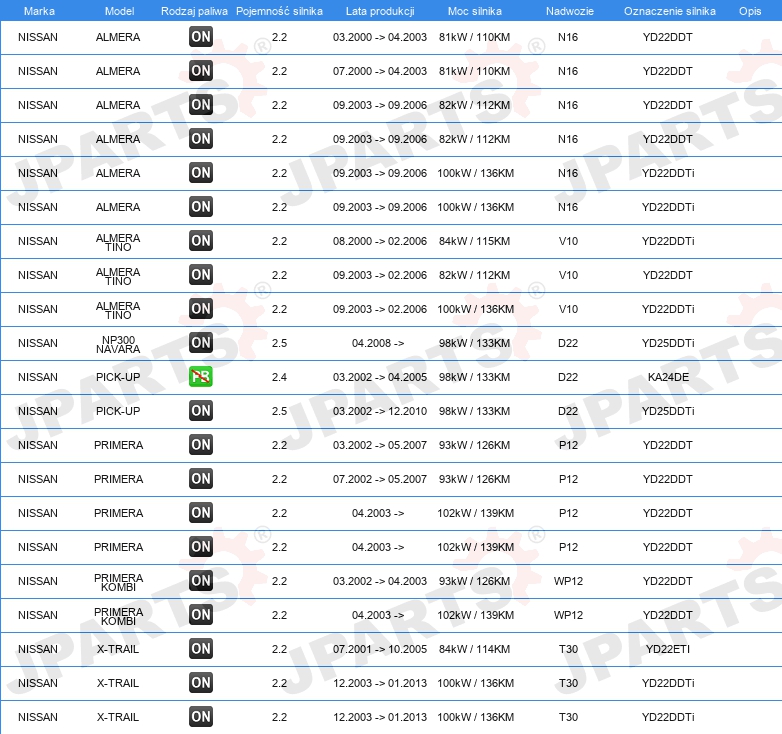Image resolution: width=782 pixels, height=734 pixels.
Task: Click WP12 in the 03.2002 -> 04.2003 row
Action: [x=568, y=581]
